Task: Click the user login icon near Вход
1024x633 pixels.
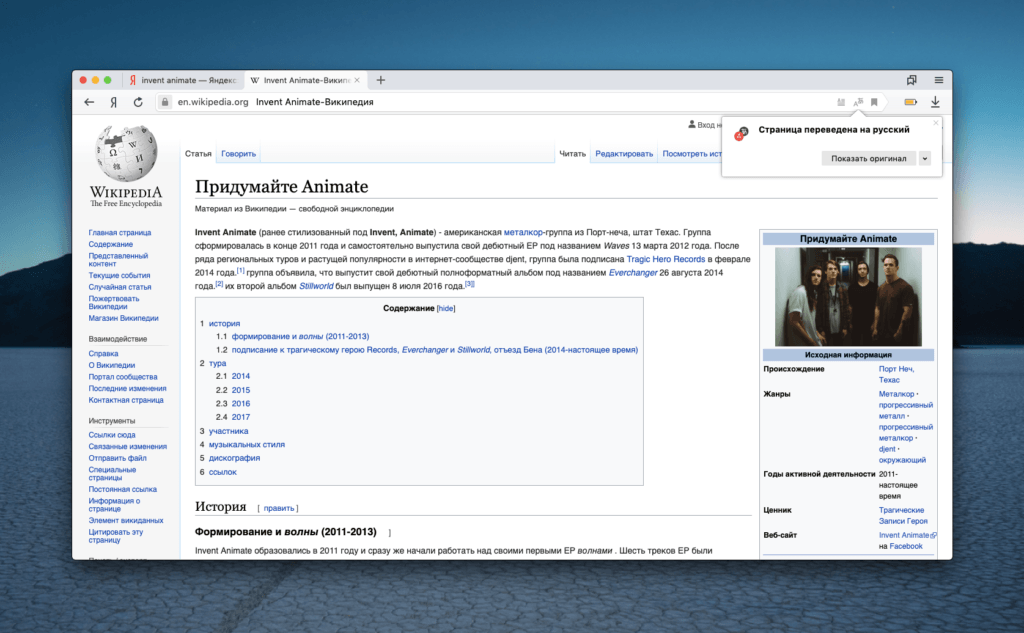Action: point(692,124)
